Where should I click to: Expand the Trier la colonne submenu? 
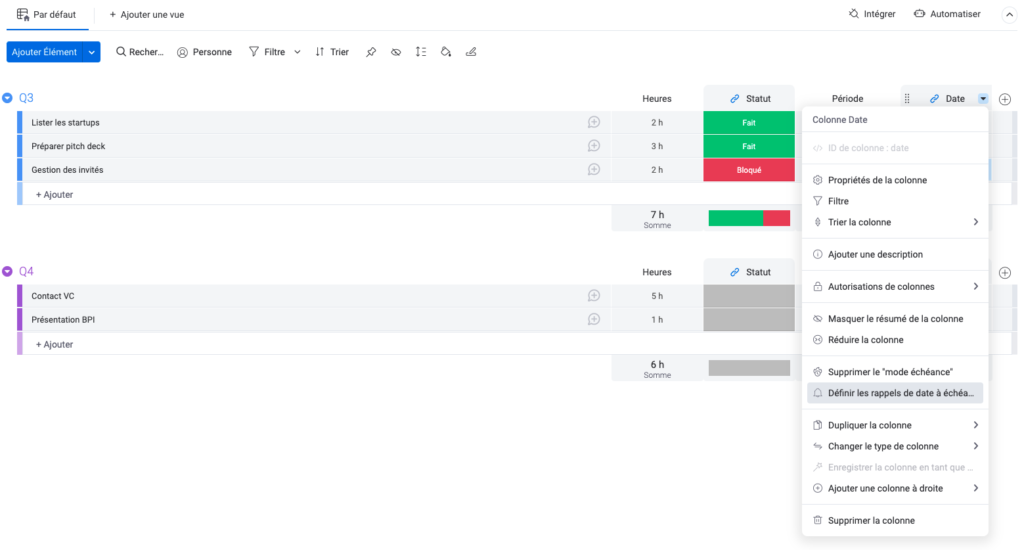[895, 222]
